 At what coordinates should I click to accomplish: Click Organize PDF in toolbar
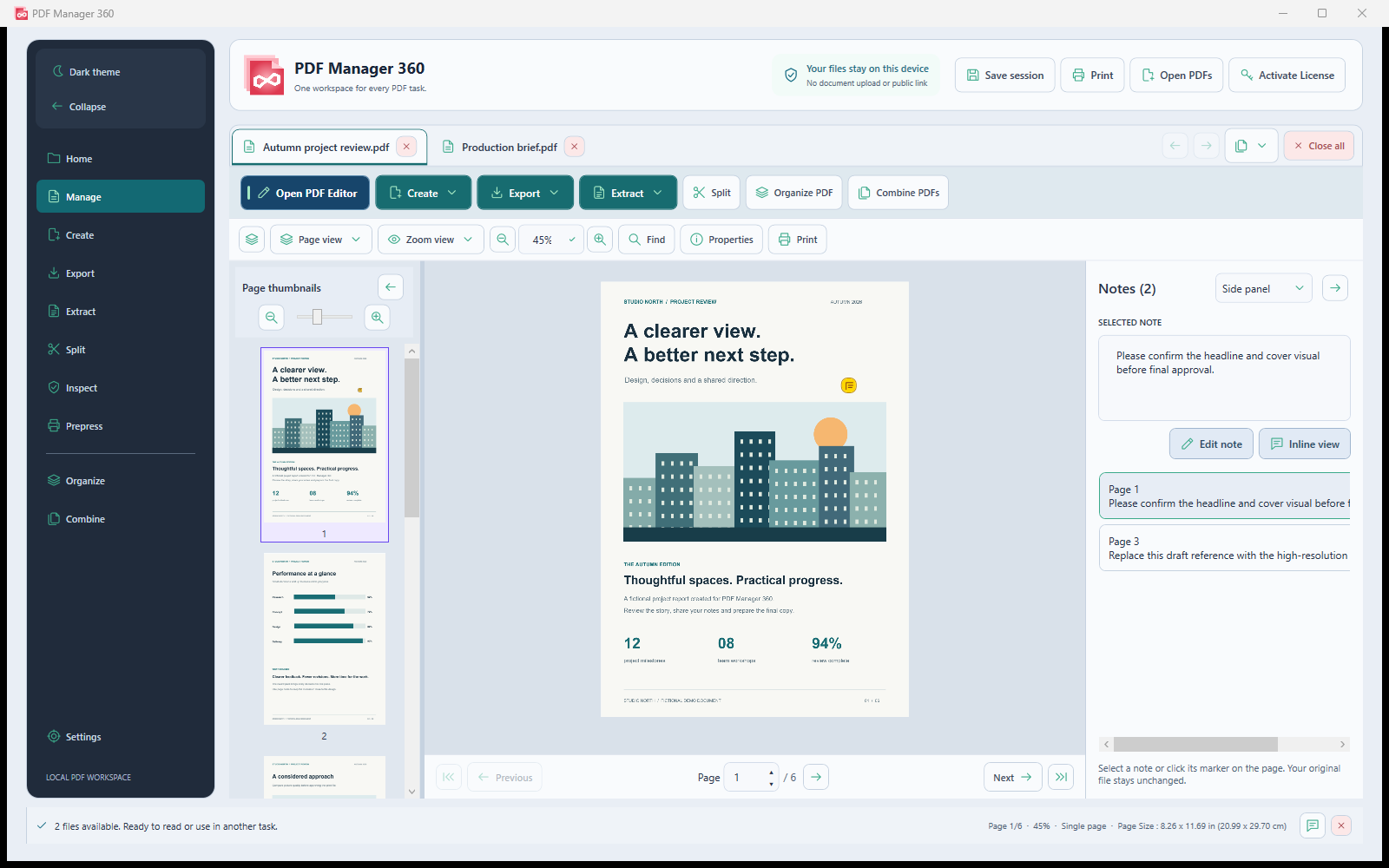click(x=794, y=193)
